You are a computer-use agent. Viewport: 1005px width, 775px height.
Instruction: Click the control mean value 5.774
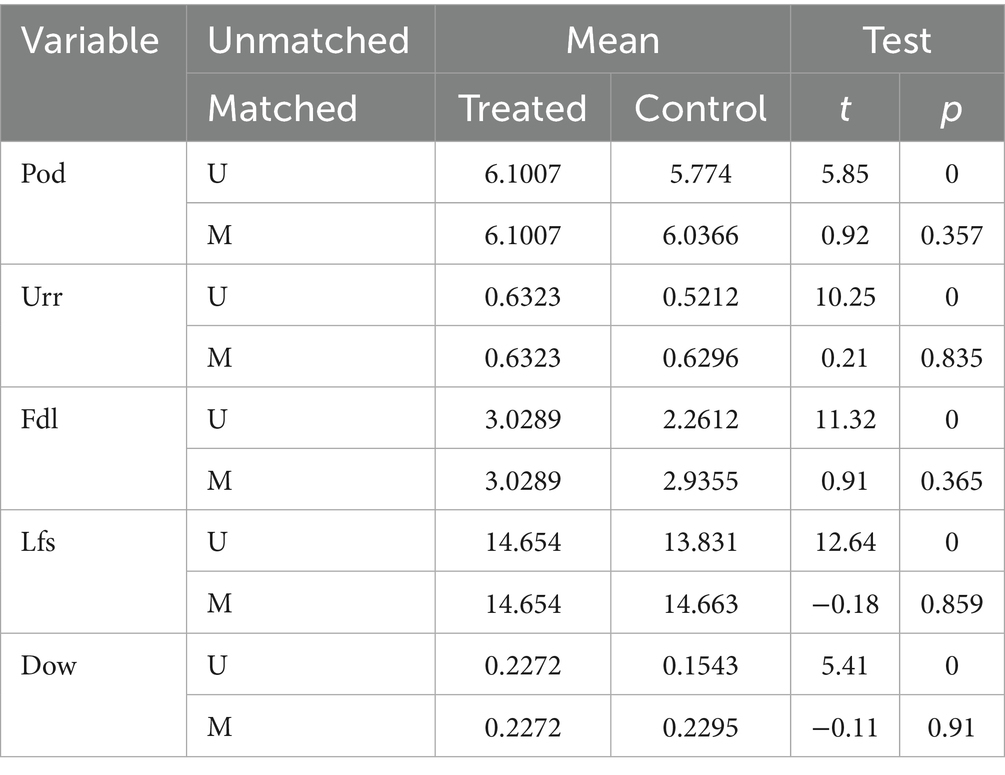point(700,174)
